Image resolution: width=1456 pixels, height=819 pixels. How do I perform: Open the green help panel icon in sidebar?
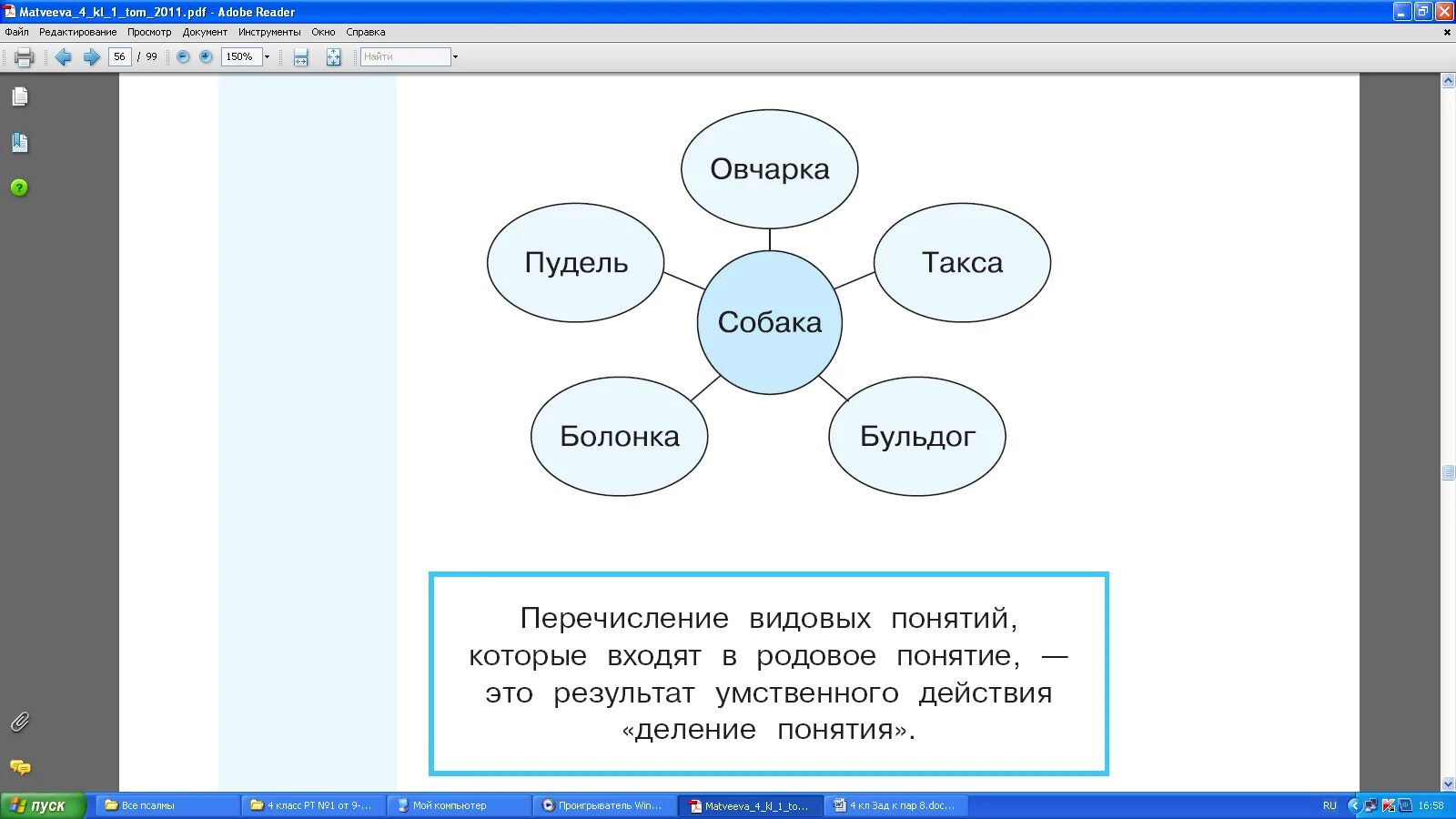(19, 187)
